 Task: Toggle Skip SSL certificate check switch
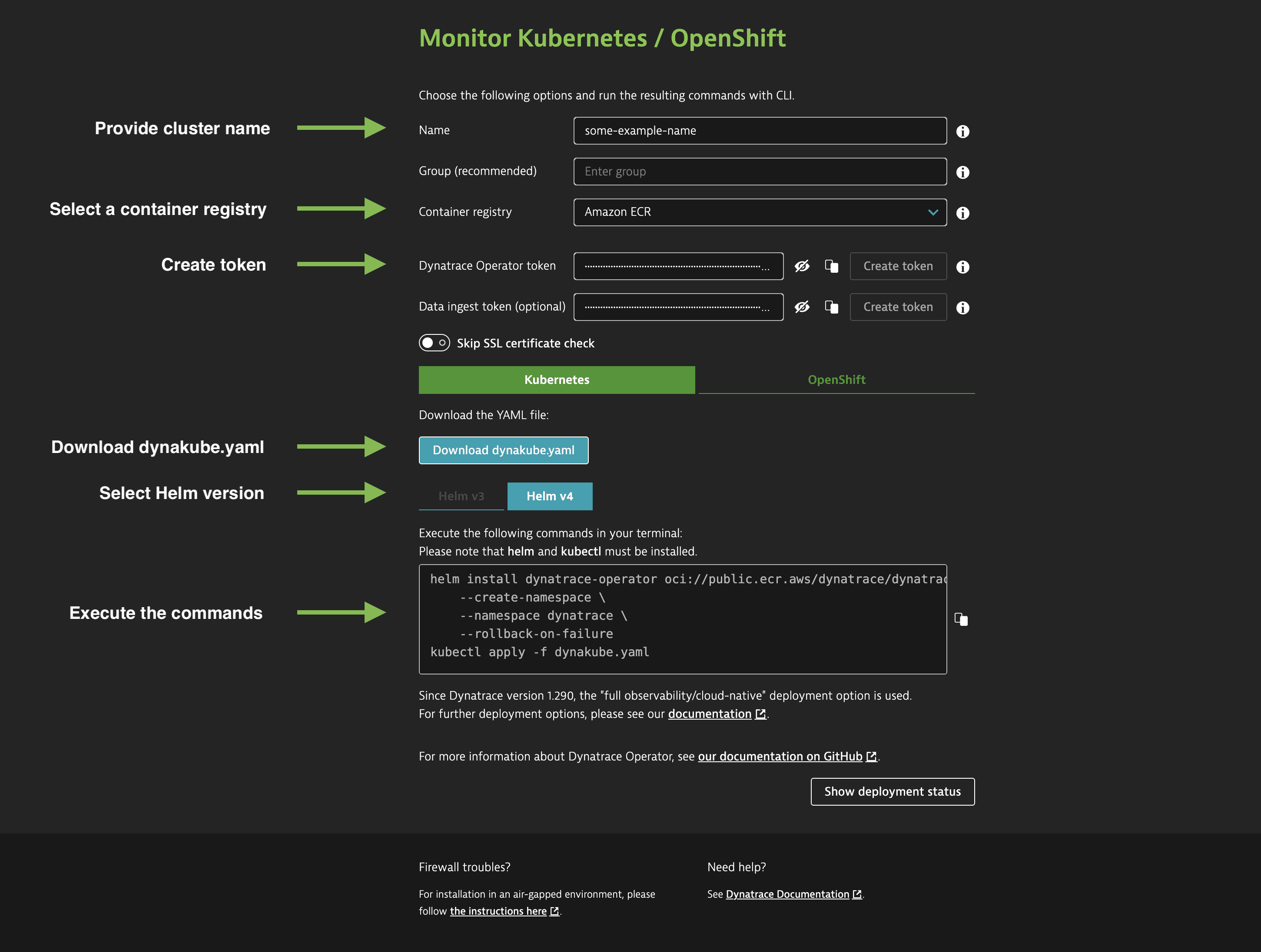435,343
